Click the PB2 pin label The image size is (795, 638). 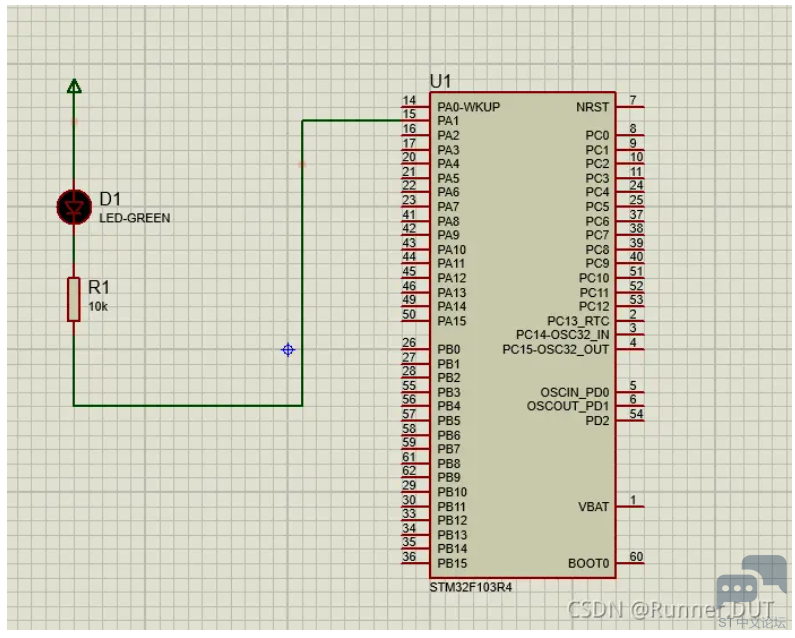pyautogui.click(x=449, y=378)
